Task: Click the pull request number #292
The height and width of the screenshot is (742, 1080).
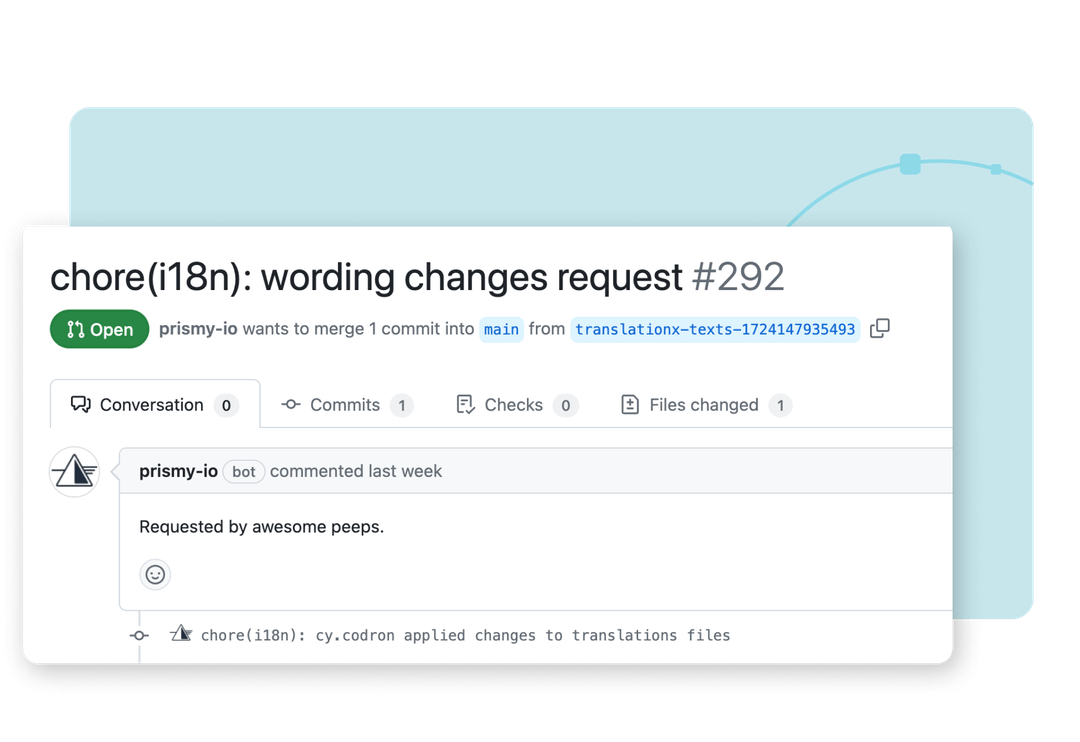Action: (x=738, y=277)
